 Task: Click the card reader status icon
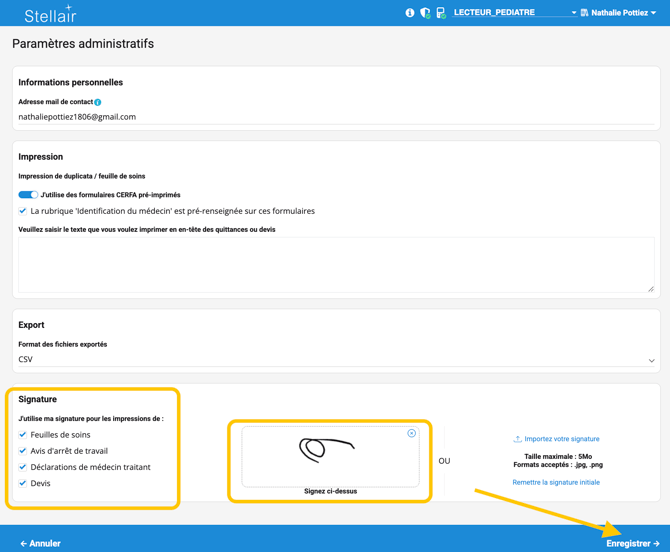(x=441, y=13)
